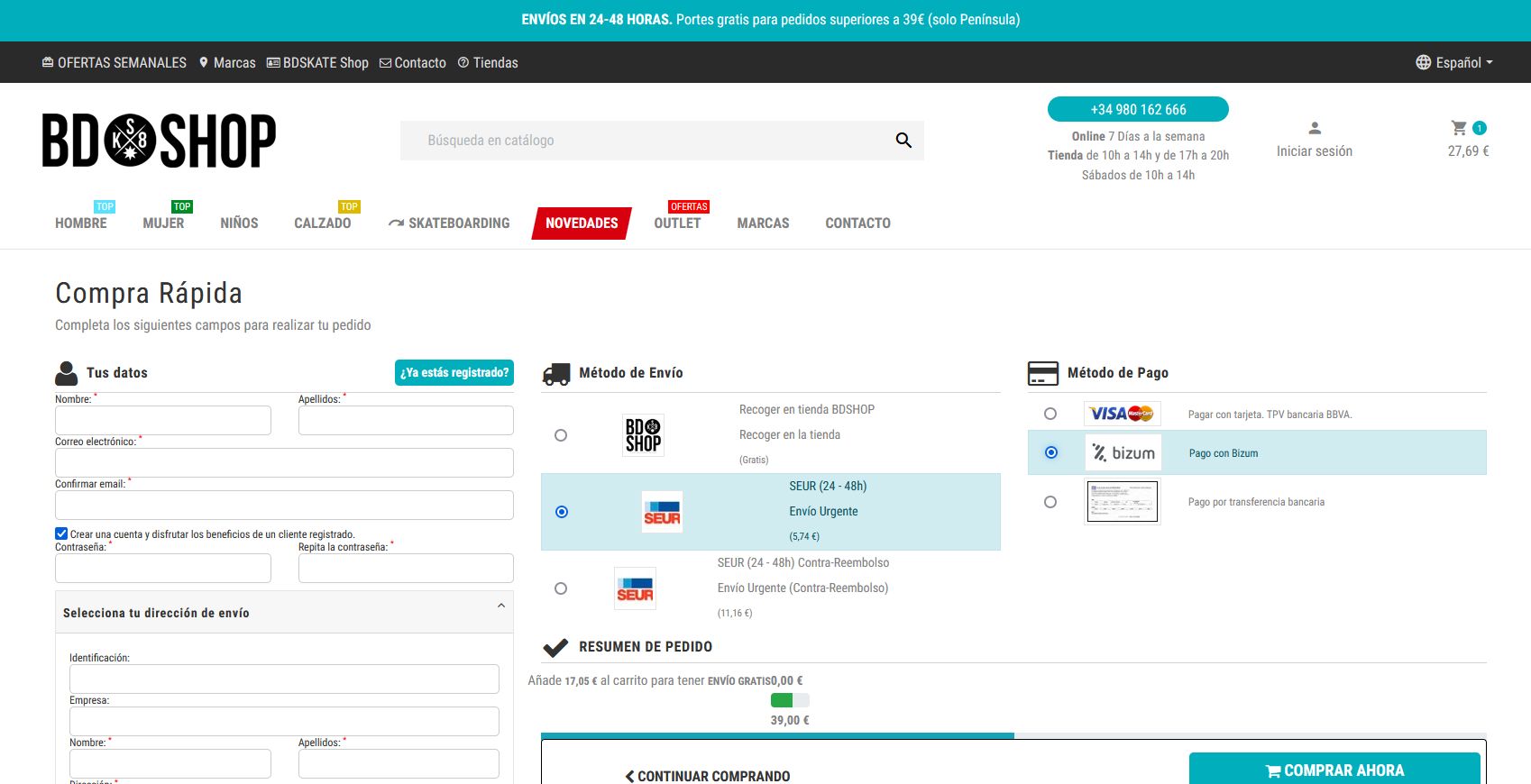
Task: Open the shopping cart icon
Action: tap(1459, 128)
